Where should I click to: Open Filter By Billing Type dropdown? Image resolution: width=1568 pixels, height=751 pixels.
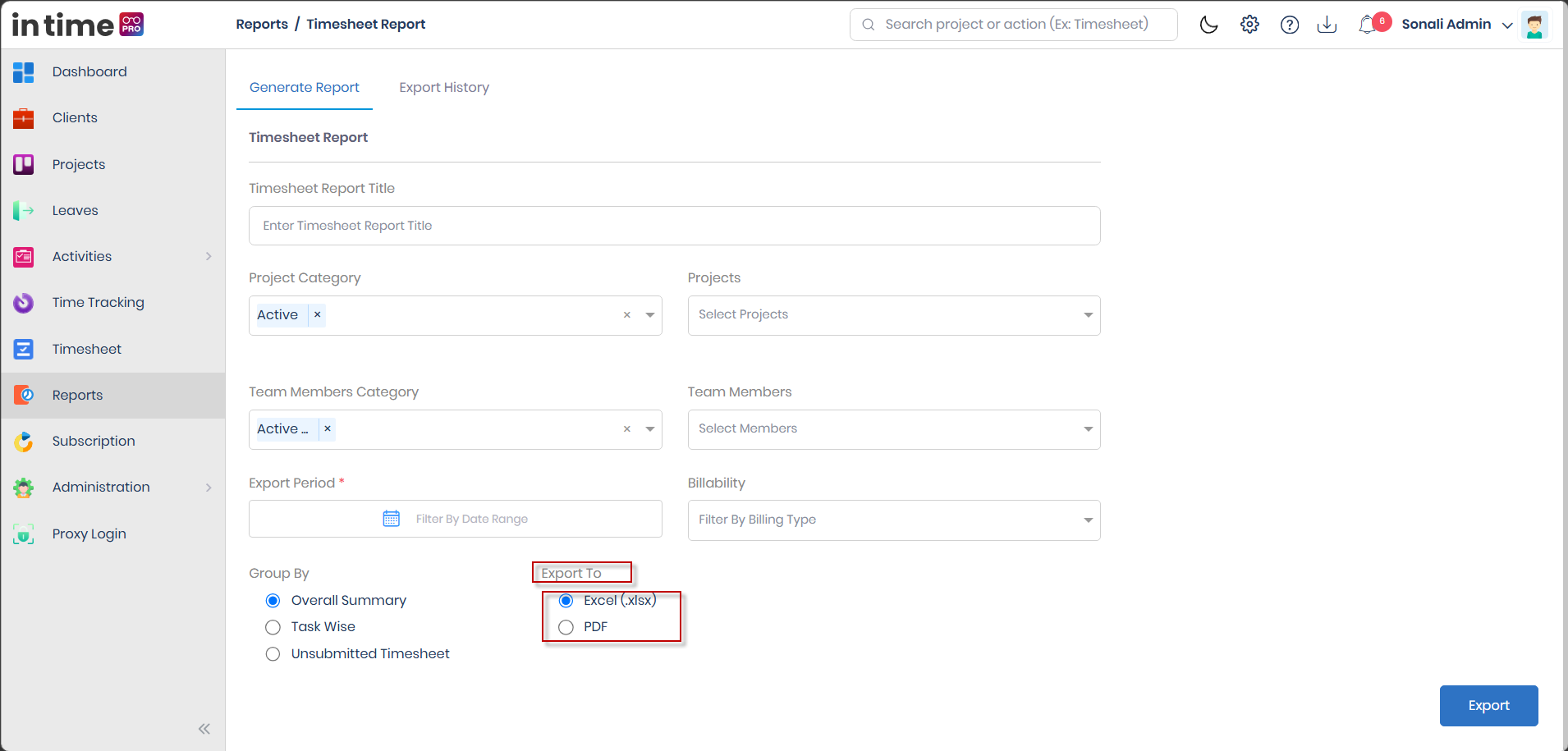894,520
